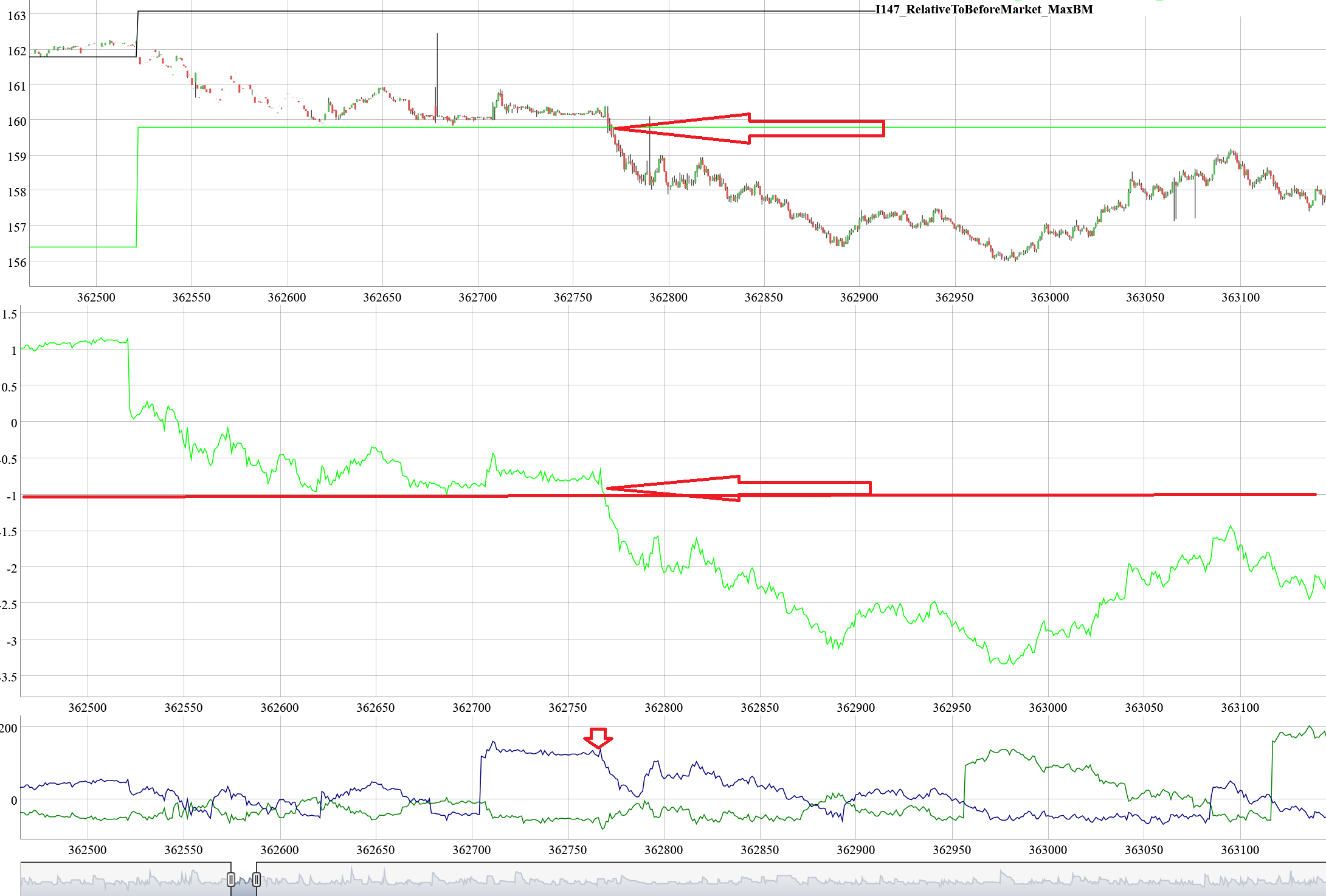This screenshot has height=896, width=1326.
Task: Click the selected window between navigator handles
Action: 244,879
